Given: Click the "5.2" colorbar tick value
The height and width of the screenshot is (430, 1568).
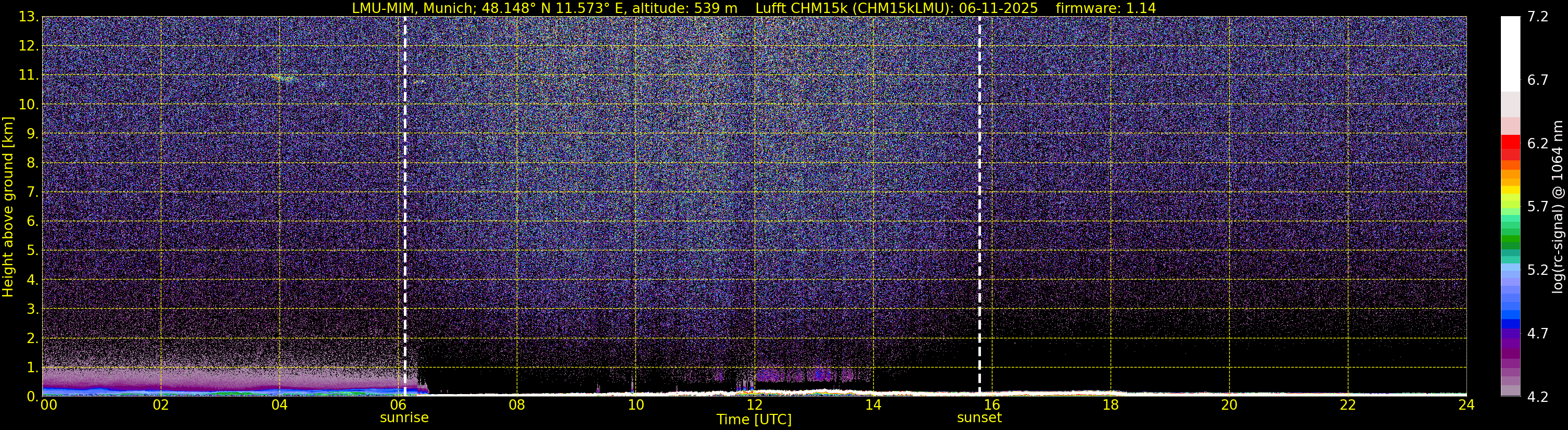Looking at the screenshot, I should tap(1538, 270).
